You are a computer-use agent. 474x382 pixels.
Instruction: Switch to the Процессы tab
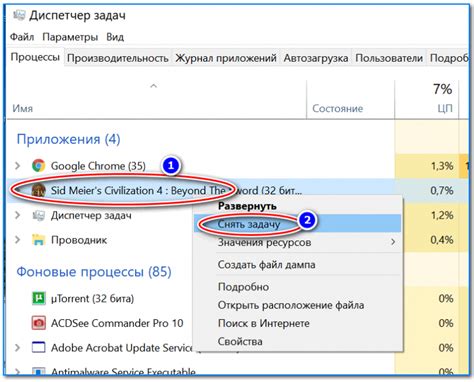(35, 57)
